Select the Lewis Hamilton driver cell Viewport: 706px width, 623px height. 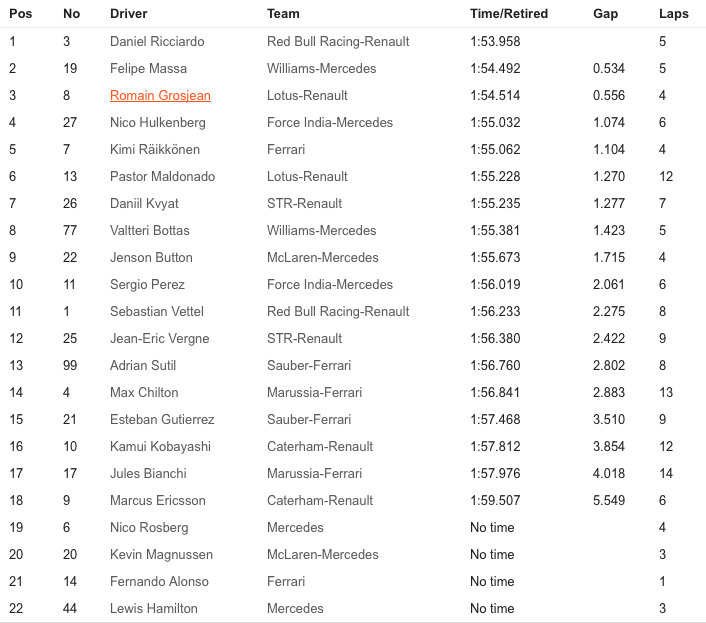[154, 608]
